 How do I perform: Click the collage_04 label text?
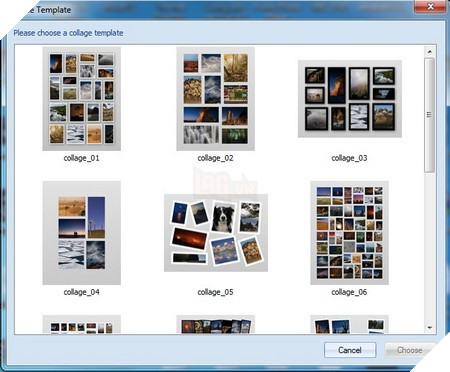click(82, 292)
